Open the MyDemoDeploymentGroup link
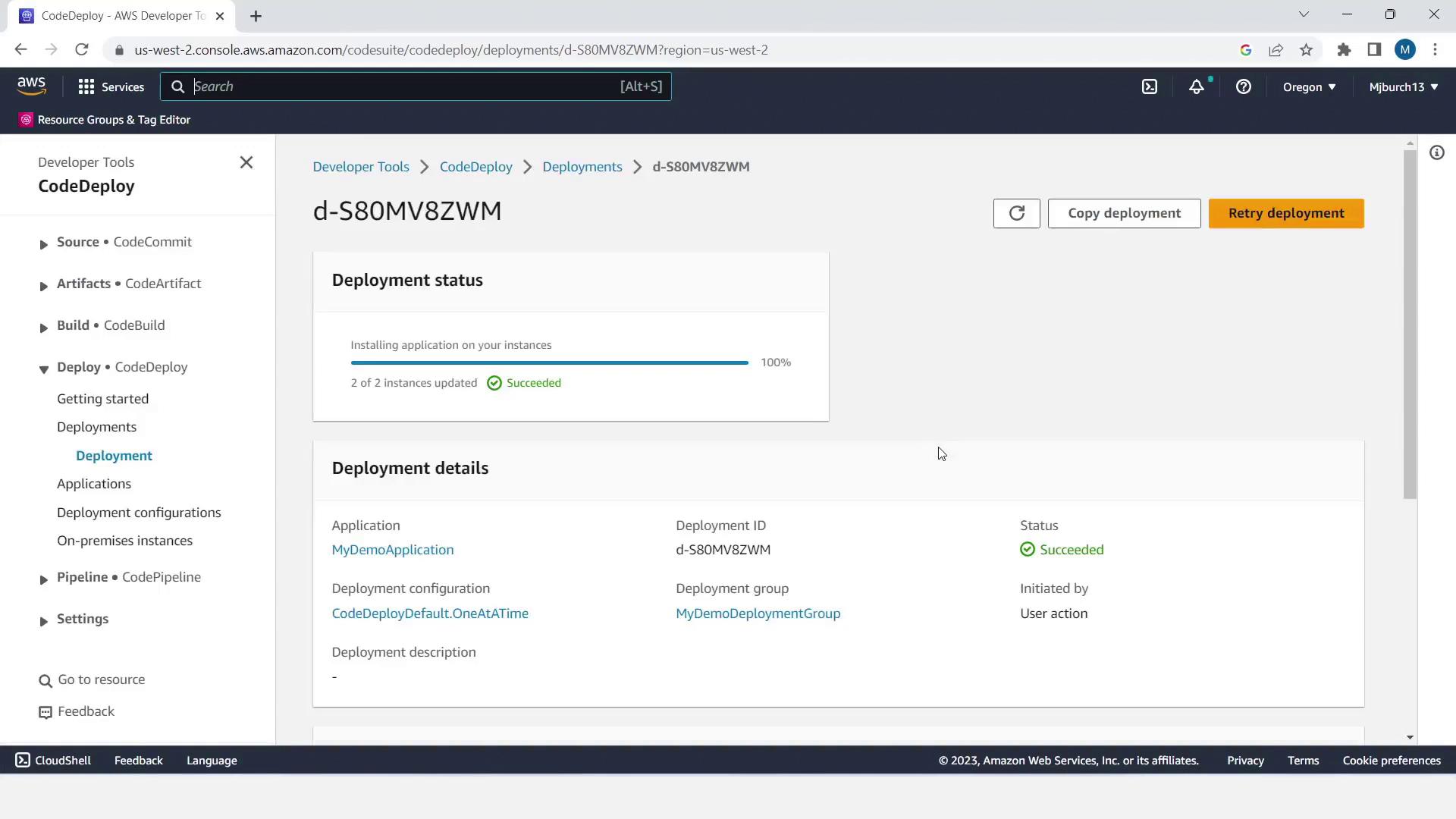This screenshot has height=819, width=1456. [x=758, y=613]
